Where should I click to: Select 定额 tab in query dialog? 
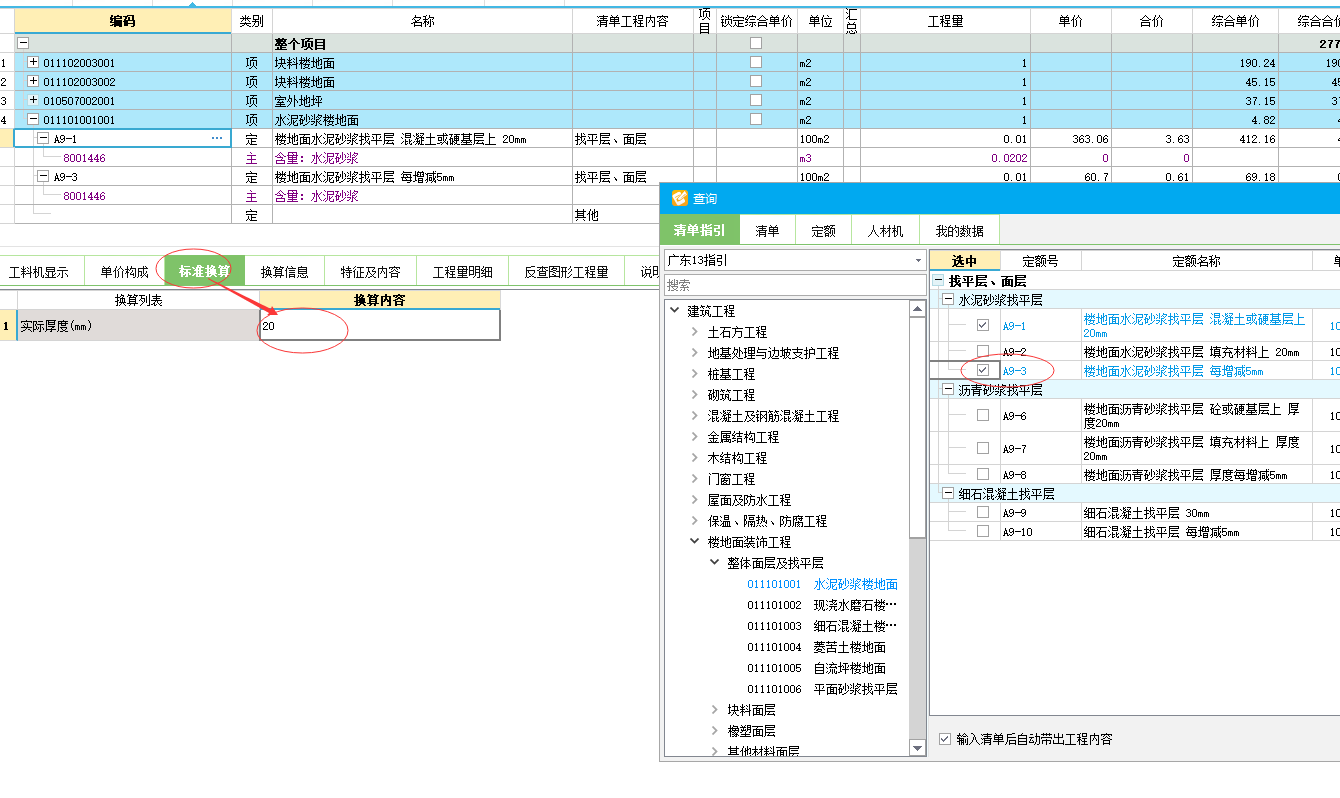824,231
